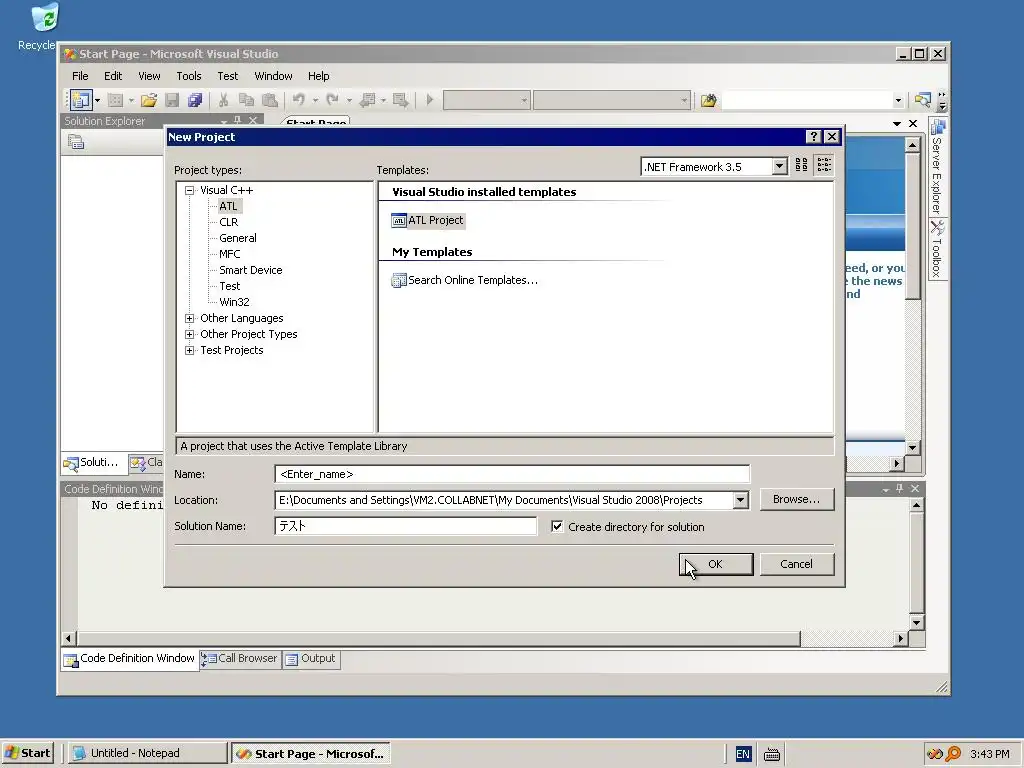This screenshot has height=768, width=1024.
Task: Select the Test project type under Visual C++
Action: [x=230, y=287]
